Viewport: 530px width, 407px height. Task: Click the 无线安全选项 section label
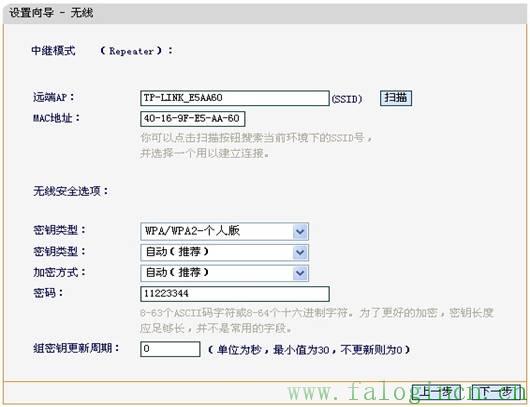(x=71, y=191)
